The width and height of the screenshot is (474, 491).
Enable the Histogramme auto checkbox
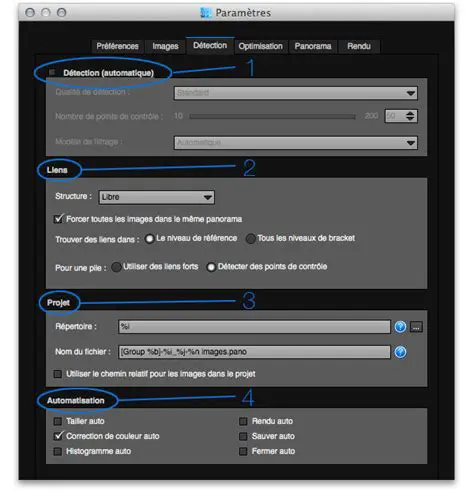[x=58, y=451]
